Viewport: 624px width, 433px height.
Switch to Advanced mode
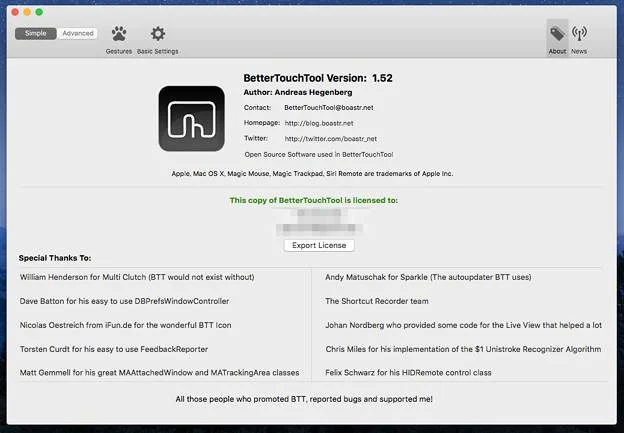pos(78,33)
